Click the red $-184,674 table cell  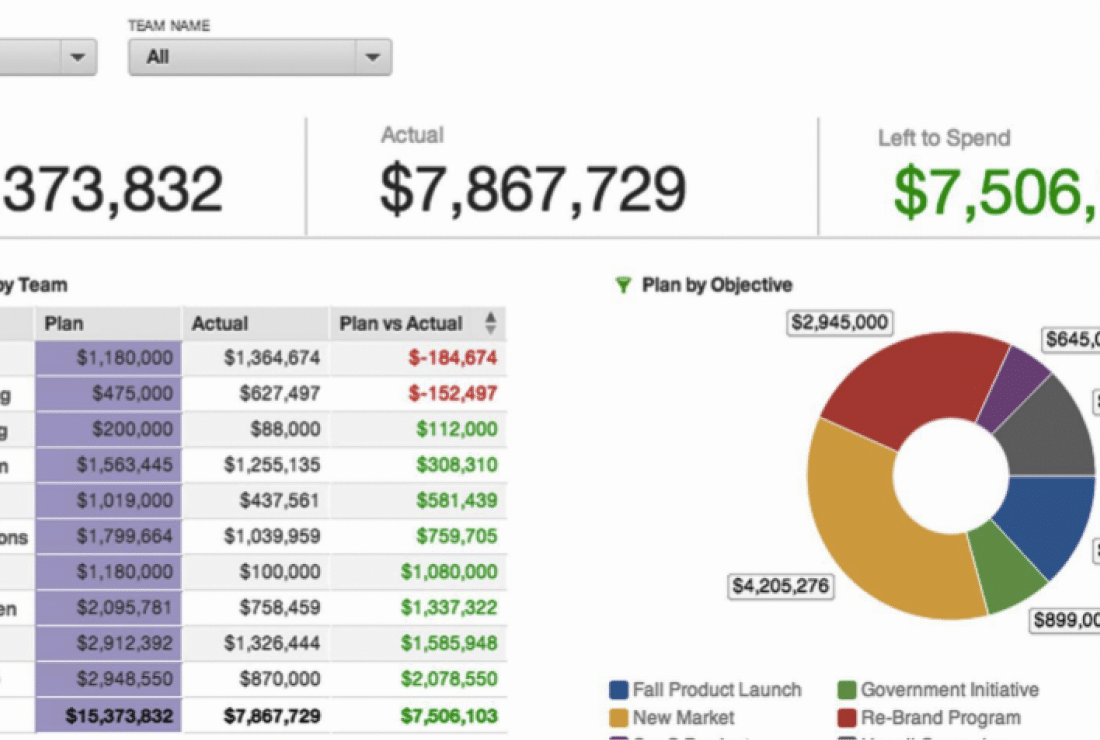(x=451, y=358)
